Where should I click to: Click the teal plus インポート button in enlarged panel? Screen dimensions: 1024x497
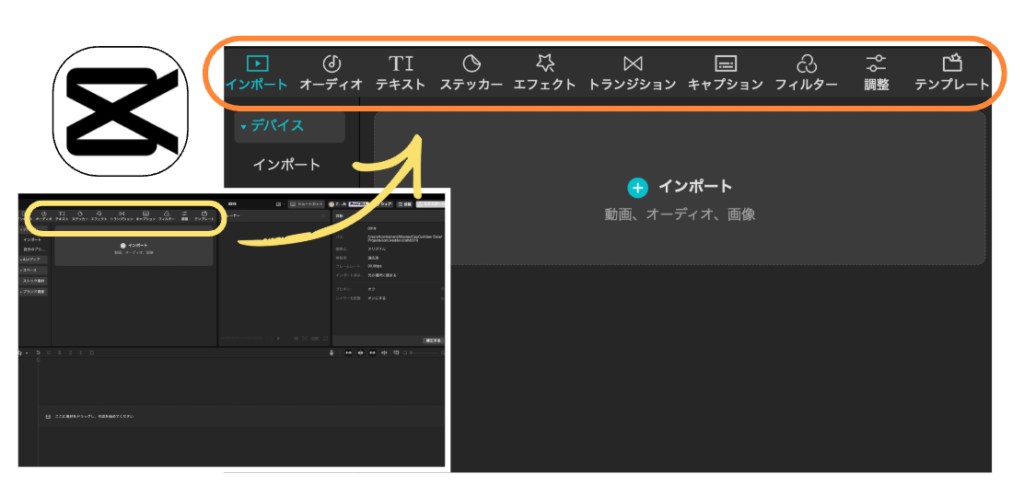(x=680, y=187)
